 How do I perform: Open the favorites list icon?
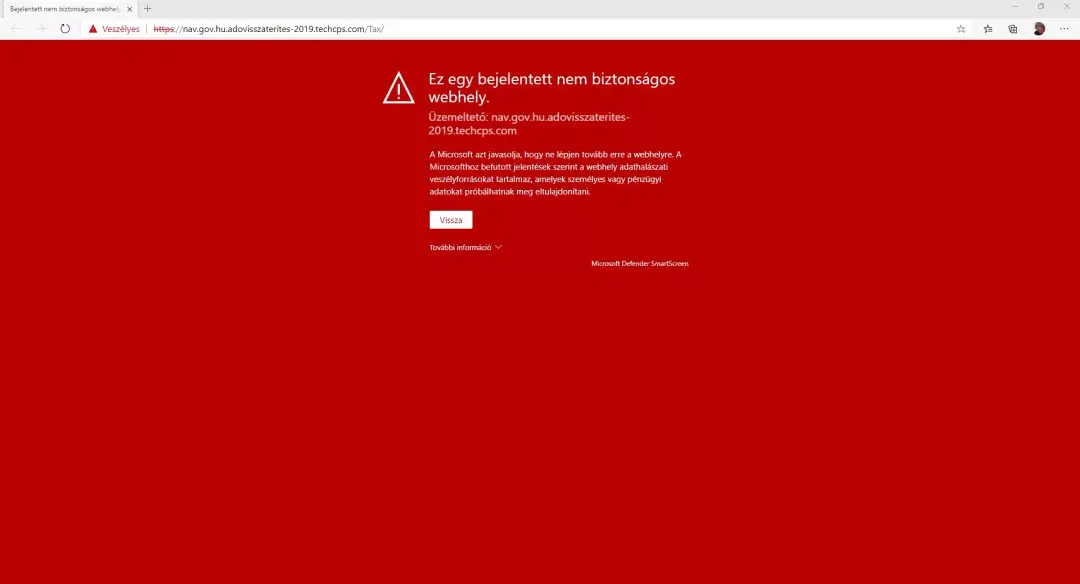click(988, 29)
